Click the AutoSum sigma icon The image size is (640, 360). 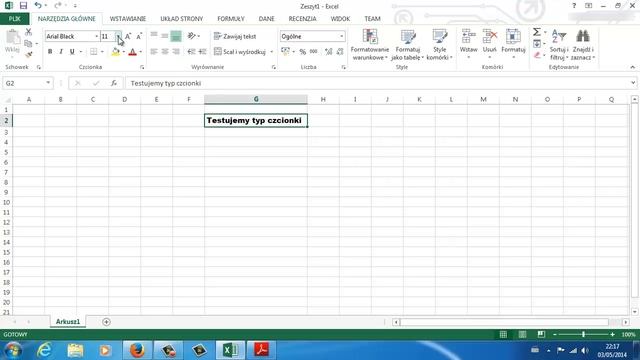click(537, 32)
